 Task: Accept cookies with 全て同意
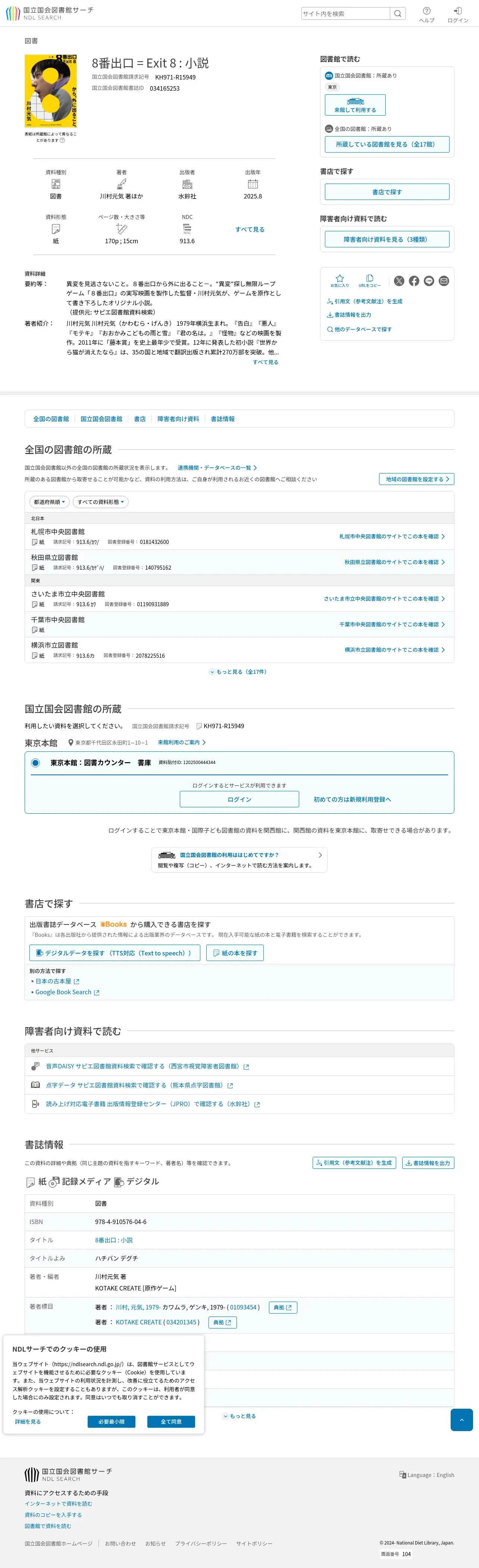(x=171, y=1421)
